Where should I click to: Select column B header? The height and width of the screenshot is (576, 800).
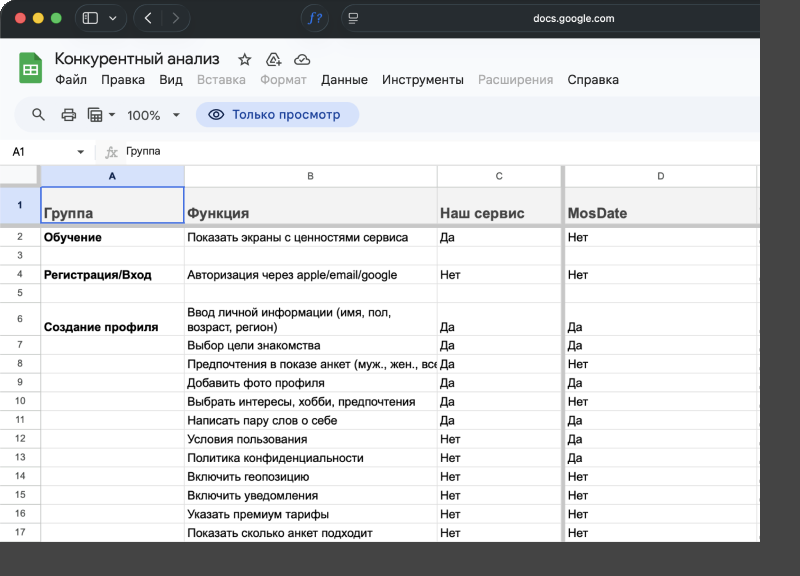tap(310, 176)
